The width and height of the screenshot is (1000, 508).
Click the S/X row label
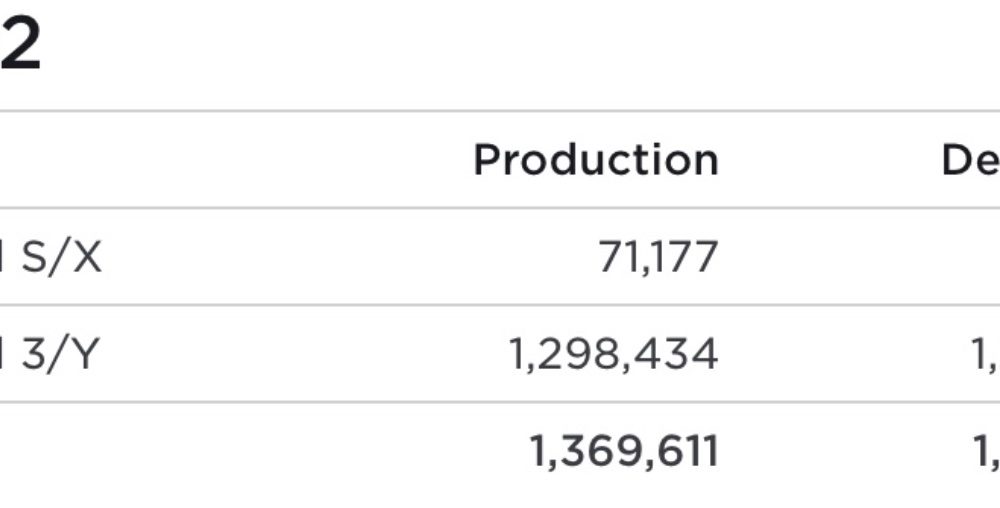click(x=61, y=258)
